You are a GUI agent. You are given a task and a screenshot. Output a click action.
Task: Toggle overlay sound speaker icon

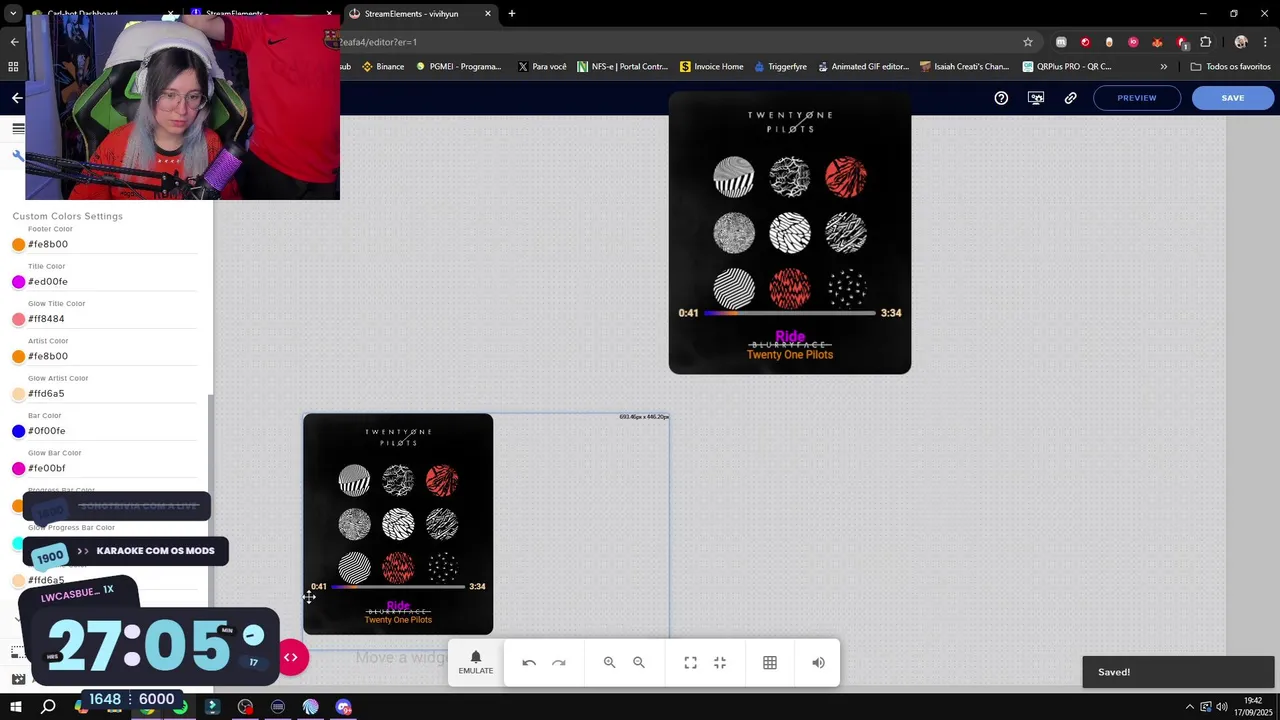click(x=818, y=662)
